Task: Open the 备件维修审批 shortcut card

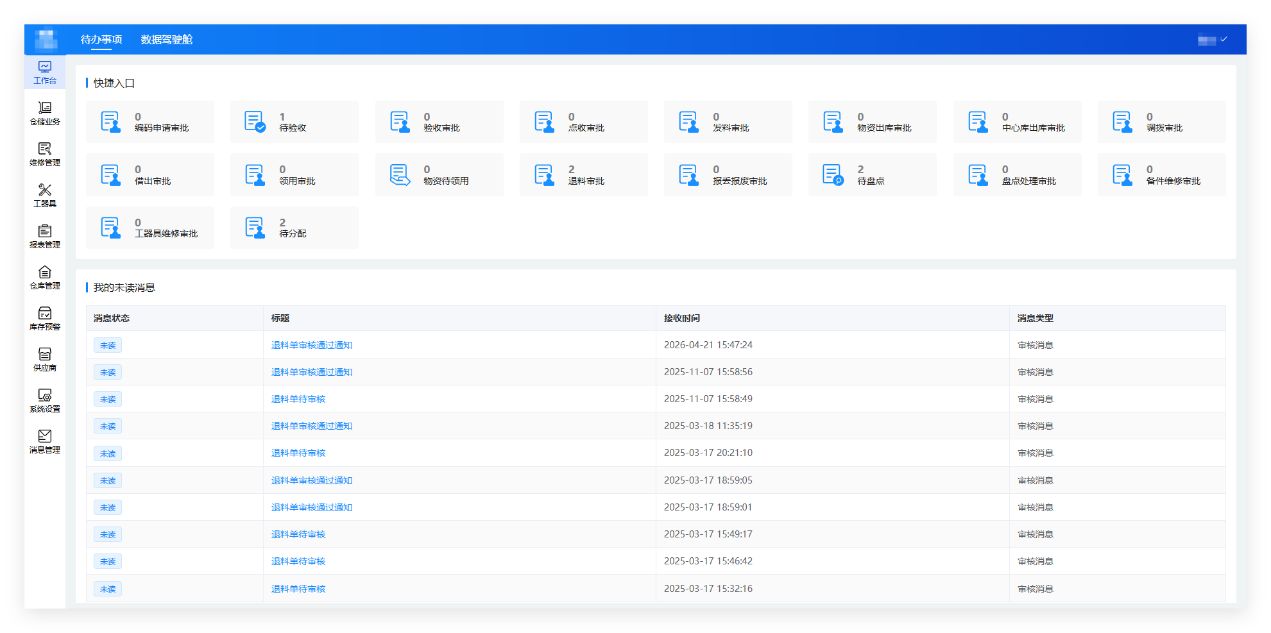Action: 1161,175
